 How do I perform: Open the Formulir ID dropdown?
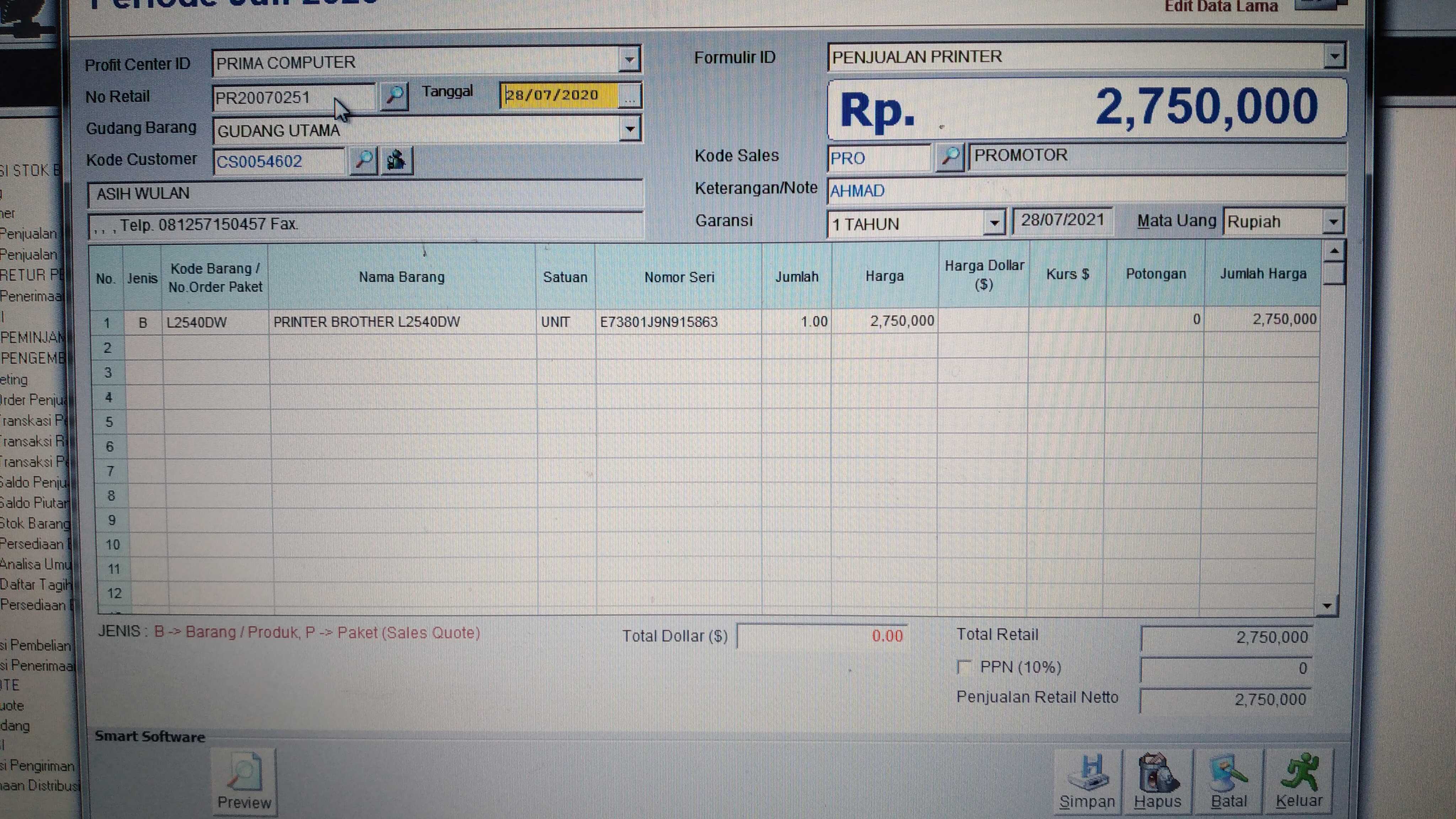pos(1334,57)
